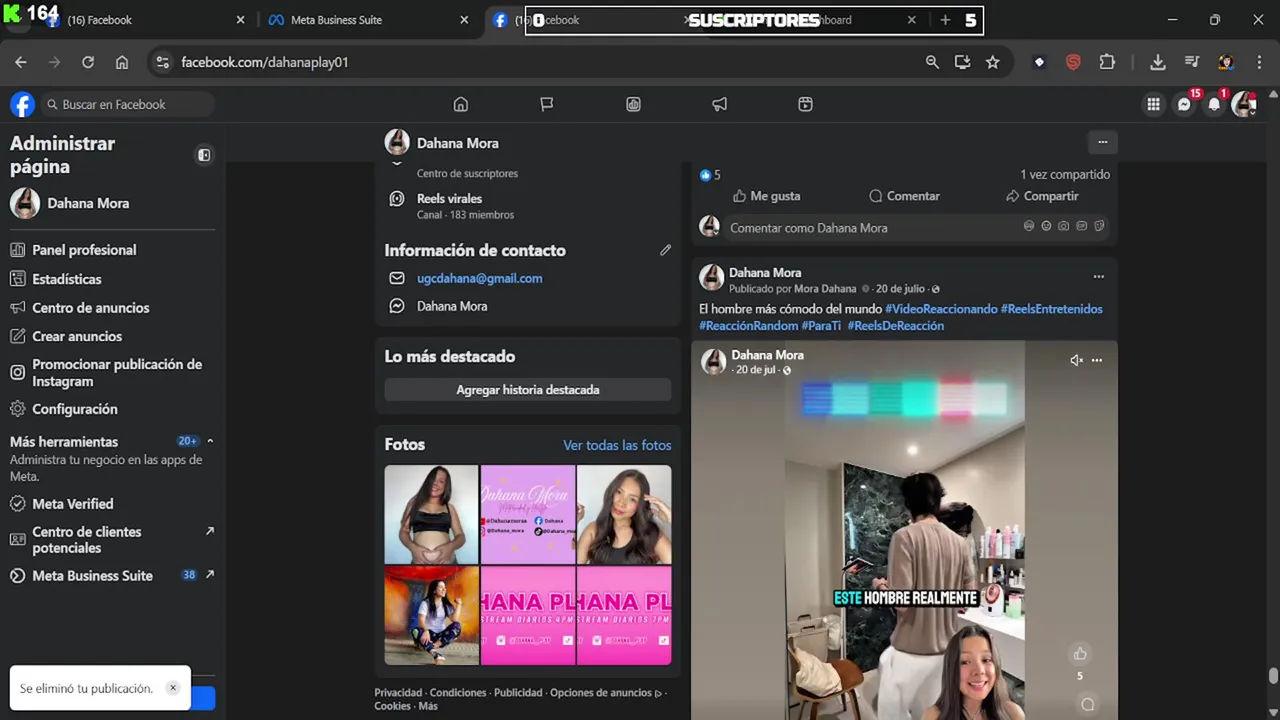The width and height of the screenshot is (1280, 720).
Task: Open emoji picker in comment box
Action: (1046, 227)
